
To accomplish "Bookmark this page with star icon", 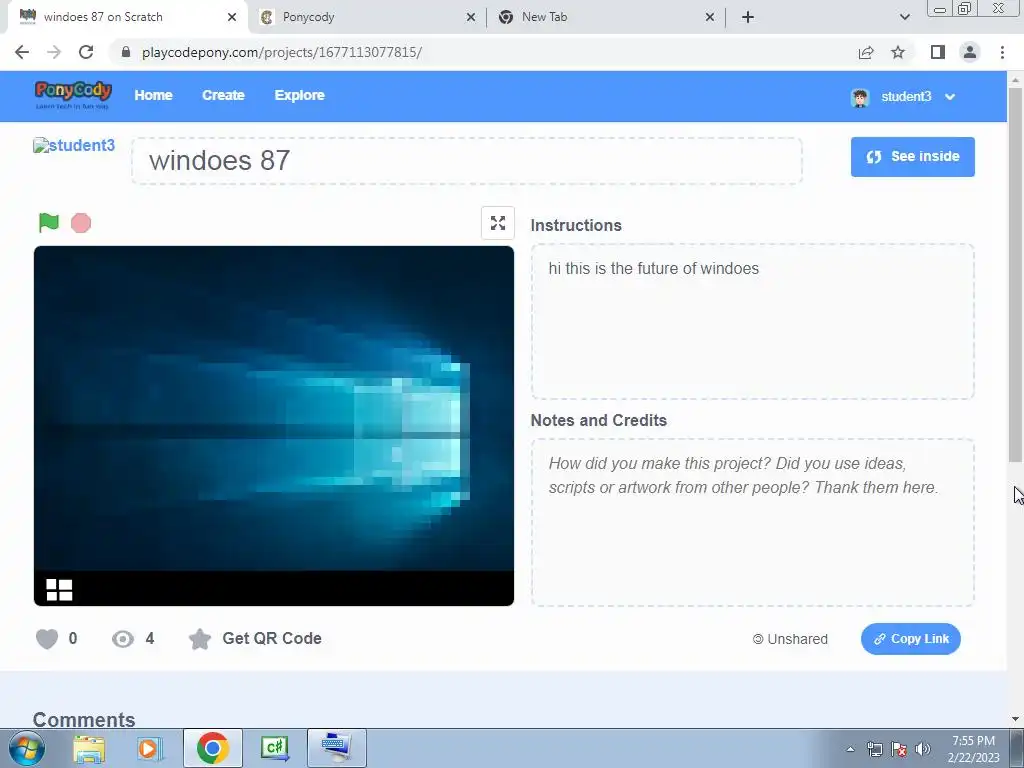I will (898, 52).
